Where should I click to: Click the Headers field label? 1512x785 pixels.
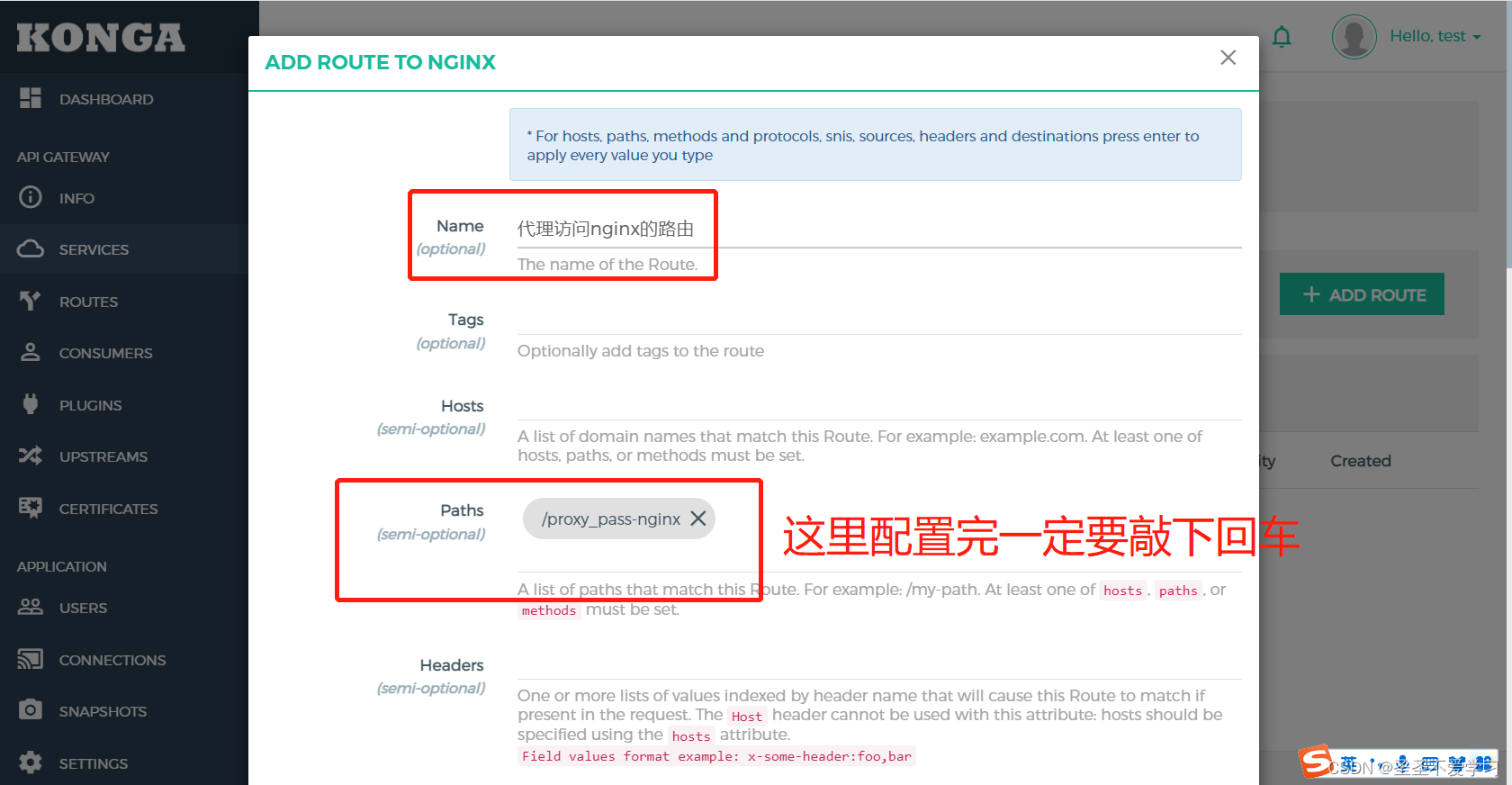tap(452, 665)
